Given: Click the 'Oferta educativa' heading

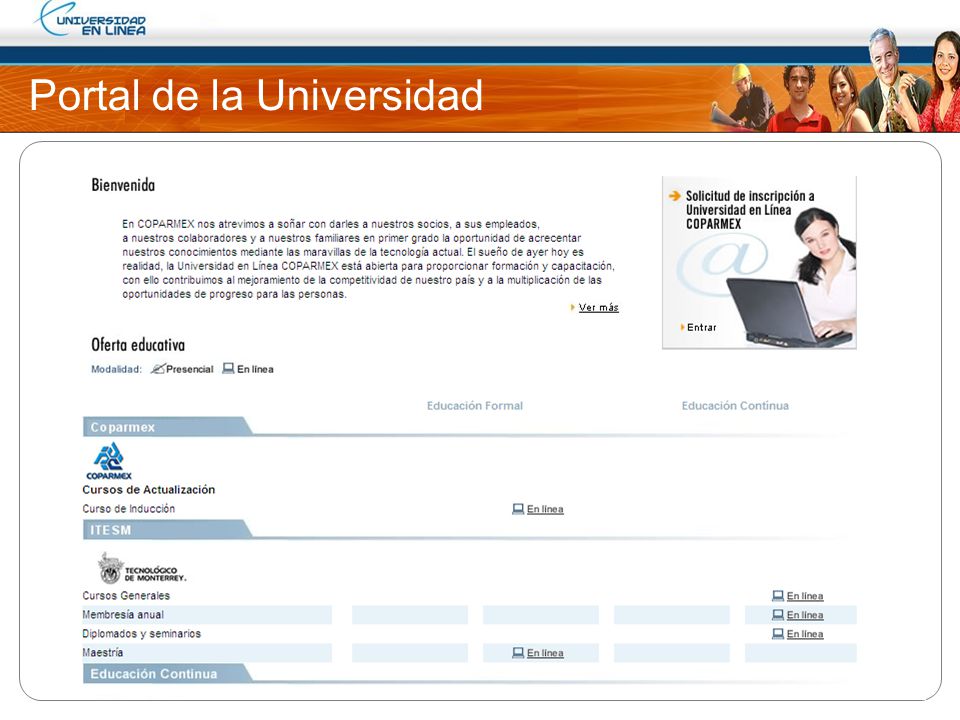Looking at the screenshot, I should tap(138, 345).
